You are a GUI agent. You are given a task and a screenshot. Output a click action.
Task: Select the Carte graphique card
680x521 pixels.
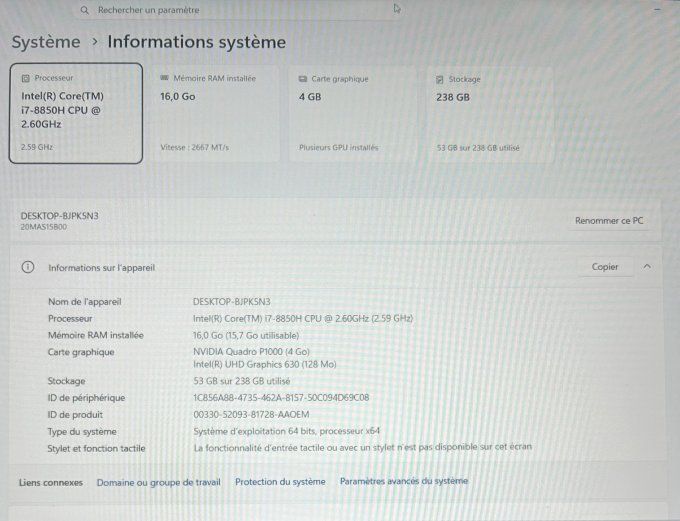click(353, 115)
